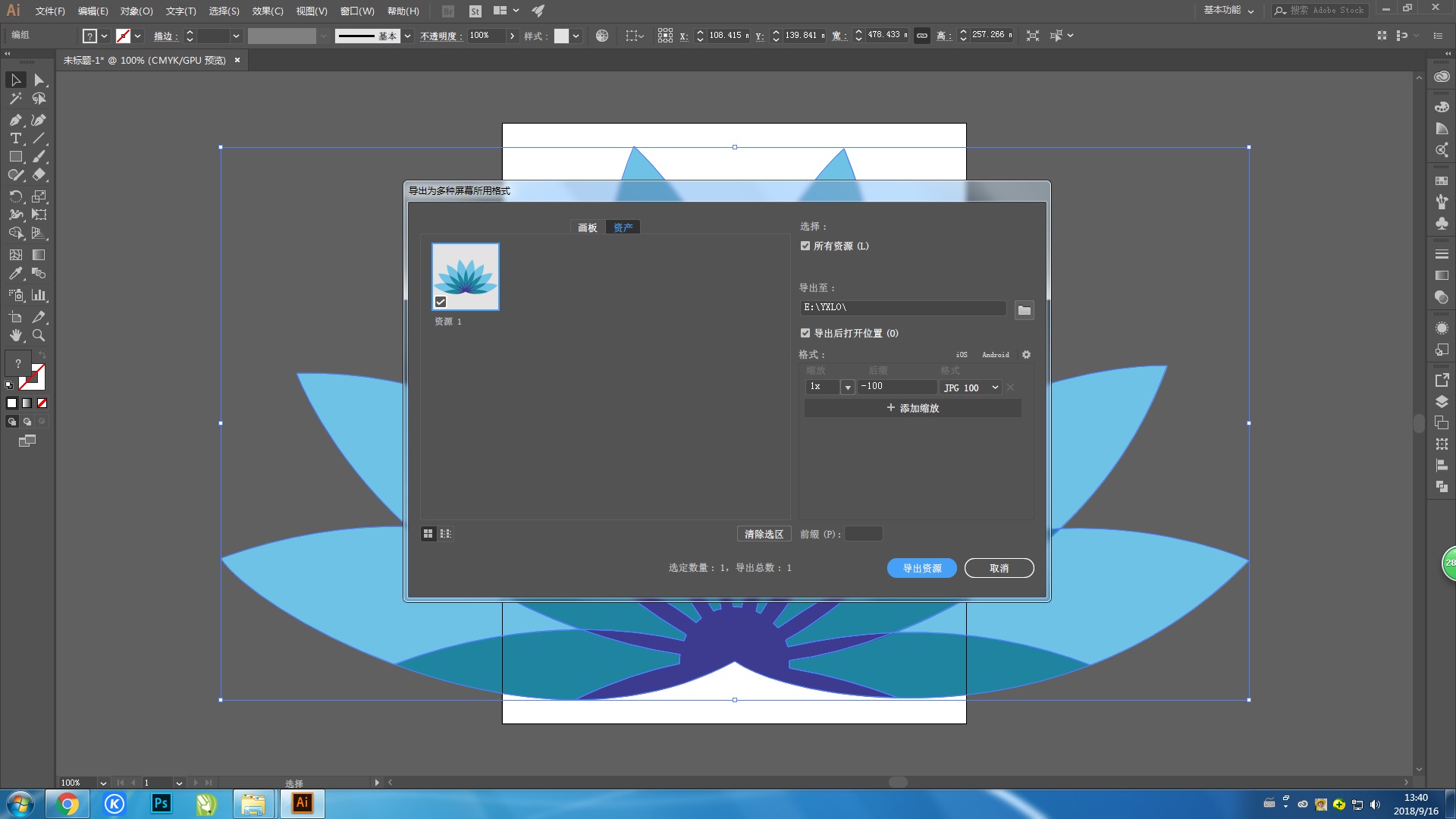The height and width of the screenshot is (819, 1456).
Task: Open the 文件(F) menu
Action: [50, 11]
